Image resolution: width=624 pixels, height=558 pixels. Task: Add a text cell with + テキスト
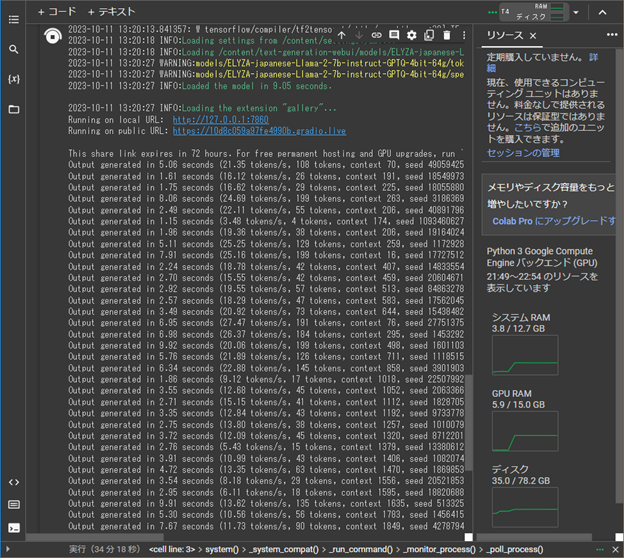111,11
